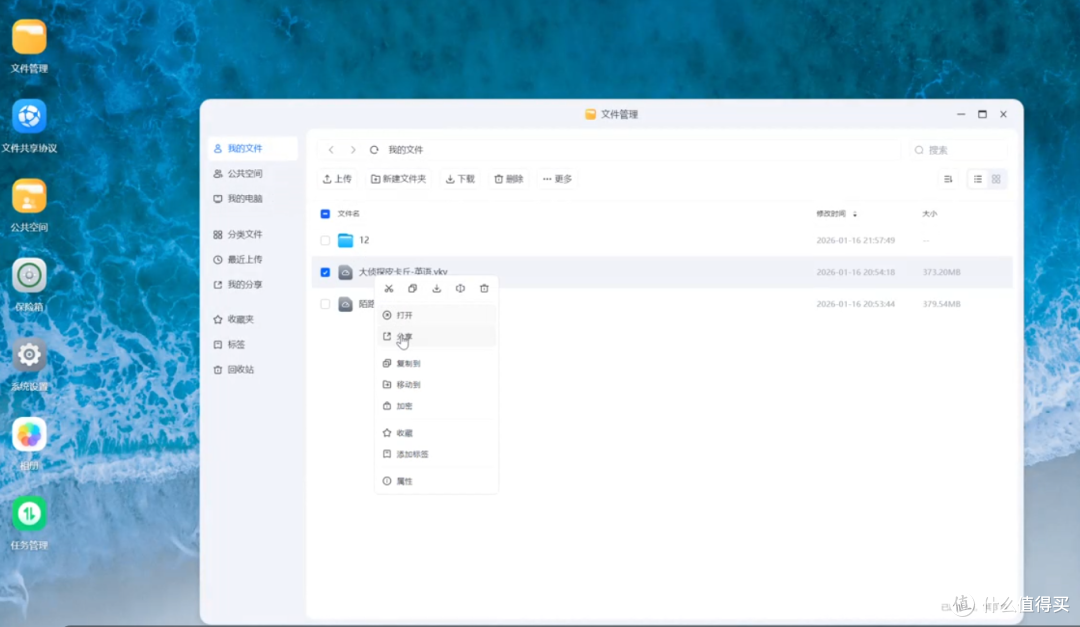Select 我的电脑 in the sidebar
The width and height of the screenshot is (1080, 627).
point(253,198)
